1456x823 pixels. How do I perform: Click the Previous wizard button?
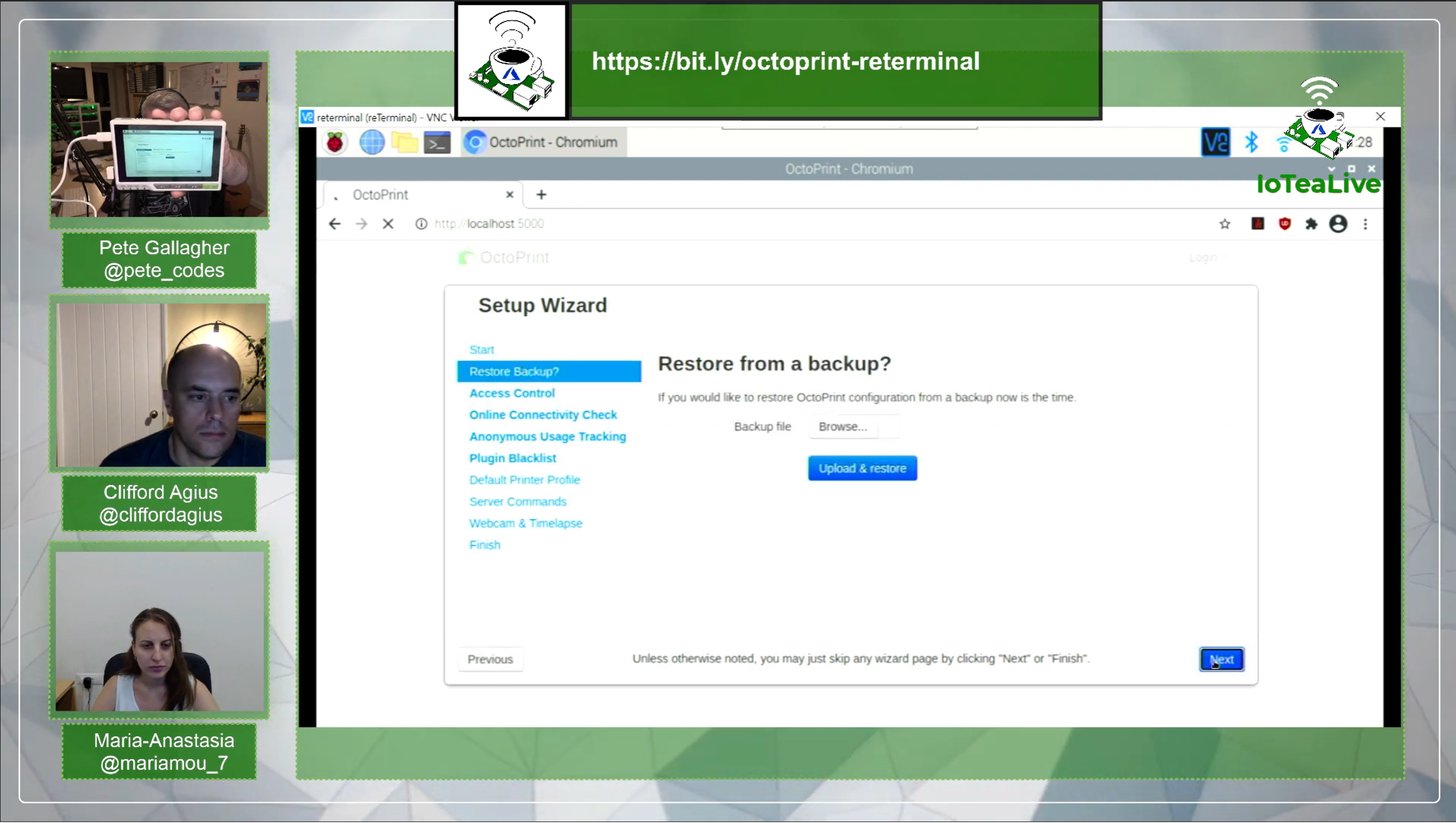(490, 659)
